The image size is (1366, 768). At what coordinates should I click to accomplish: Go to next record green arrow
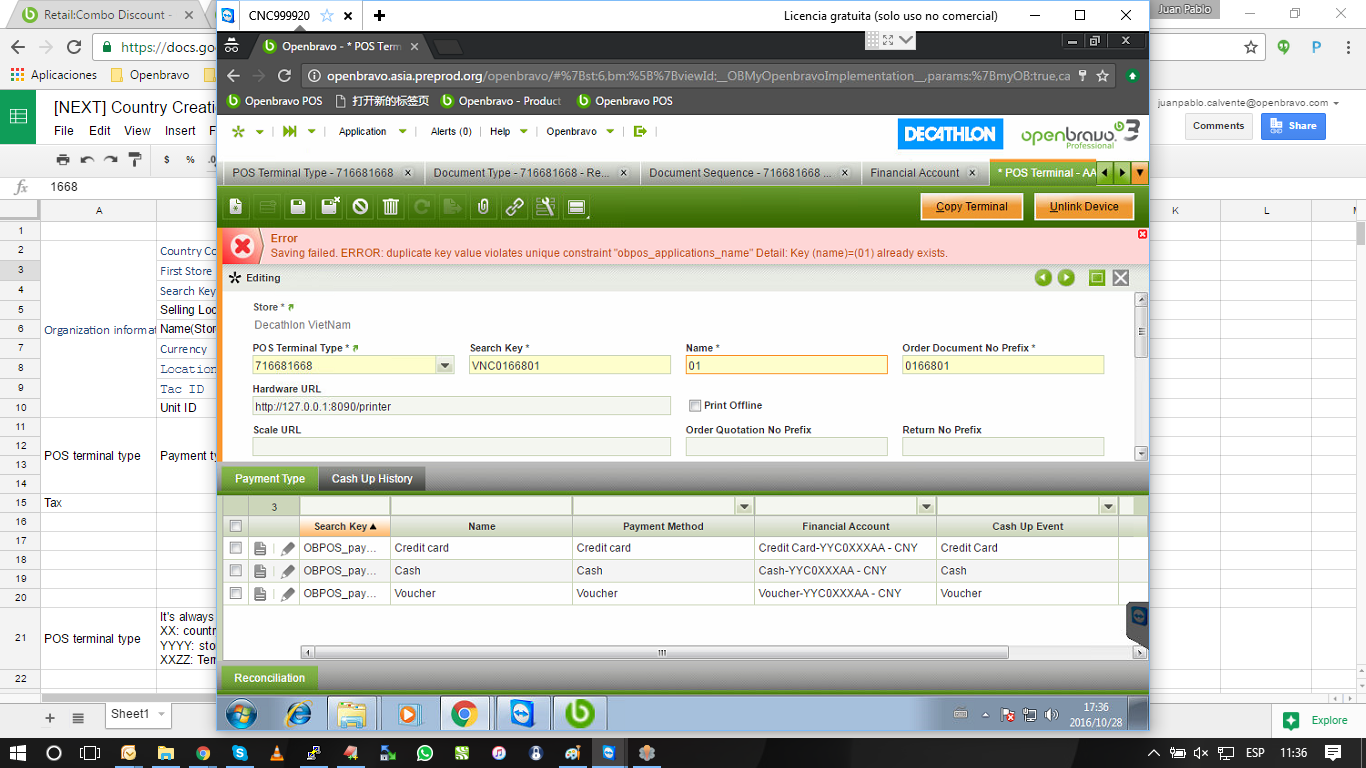[x=1066, y=278]
